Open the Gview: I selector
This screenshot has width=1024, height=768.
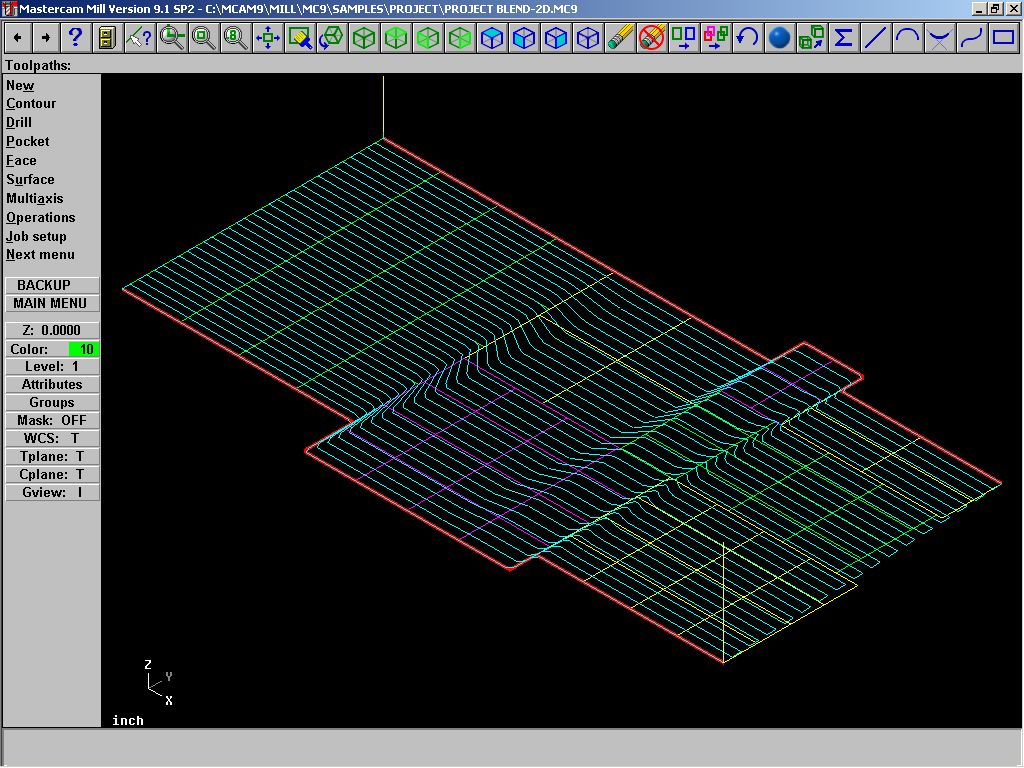point(52,492)
